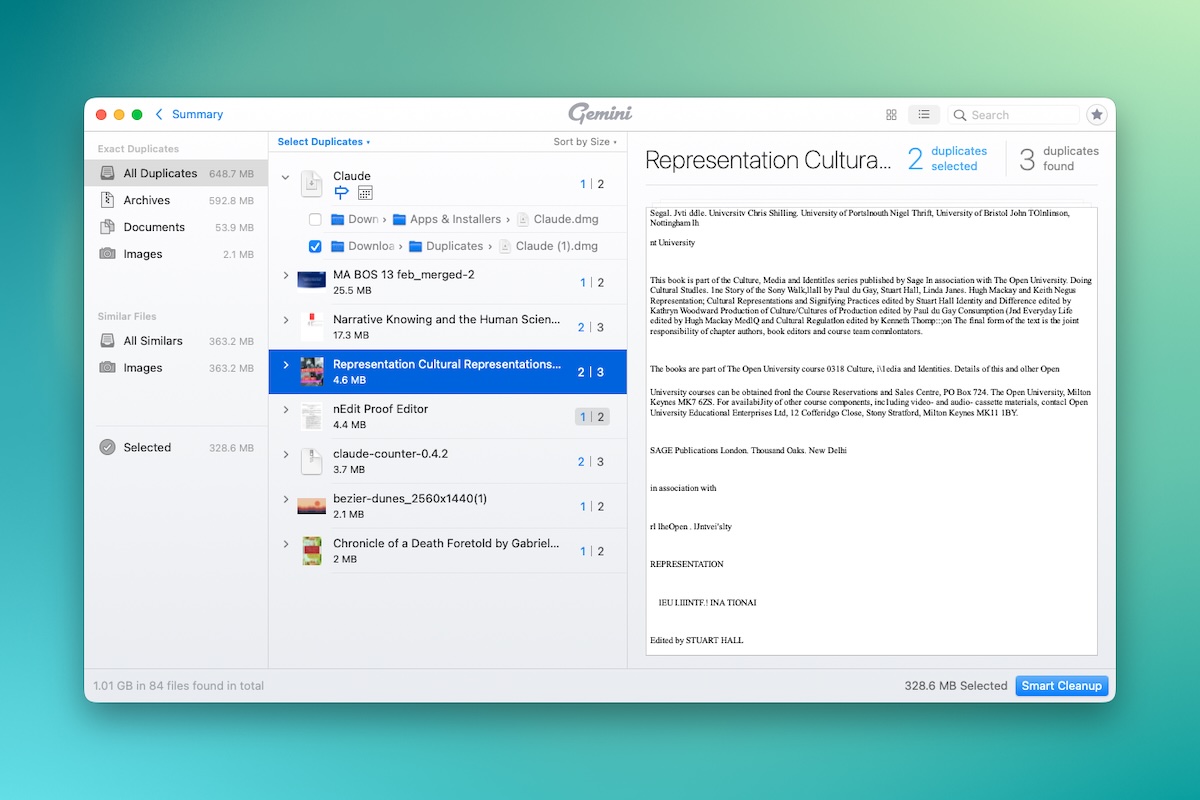Image resolution: width=1200 pixels, height=800 pixels.
Task: Click Narrative Knowing document thumbnail
Action: click(x=312, y=327)
